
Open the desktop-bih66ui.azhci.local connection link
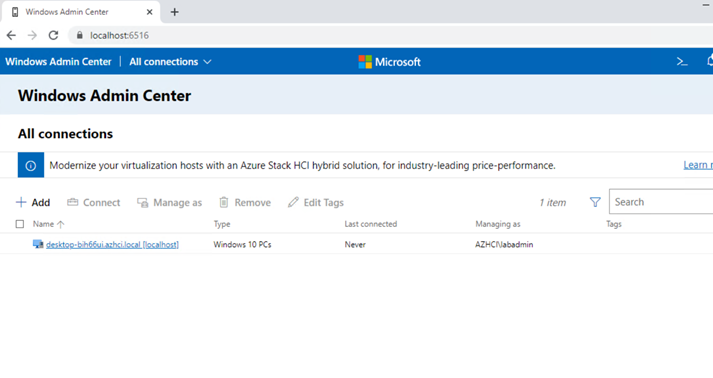[x=112, y=245]
